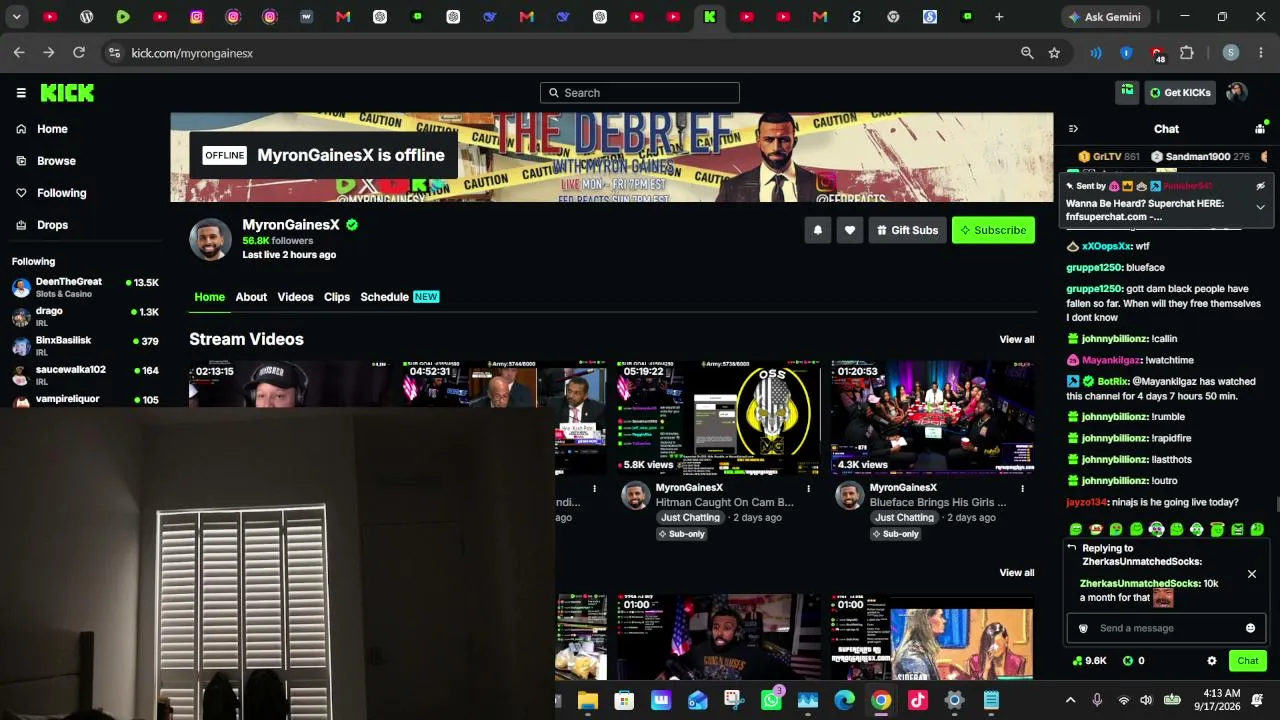This screenshot has width=1280, height=720.
Task: Hide the pinned Superchat message
Action: tap(1260, 186)
